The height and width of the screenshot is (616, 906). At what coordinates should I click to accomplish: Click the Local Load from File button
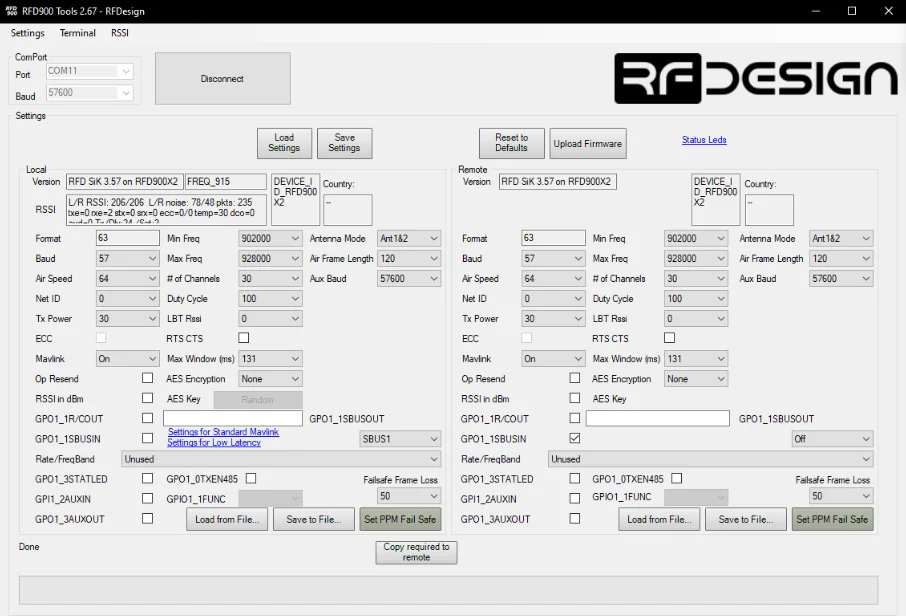227,519
